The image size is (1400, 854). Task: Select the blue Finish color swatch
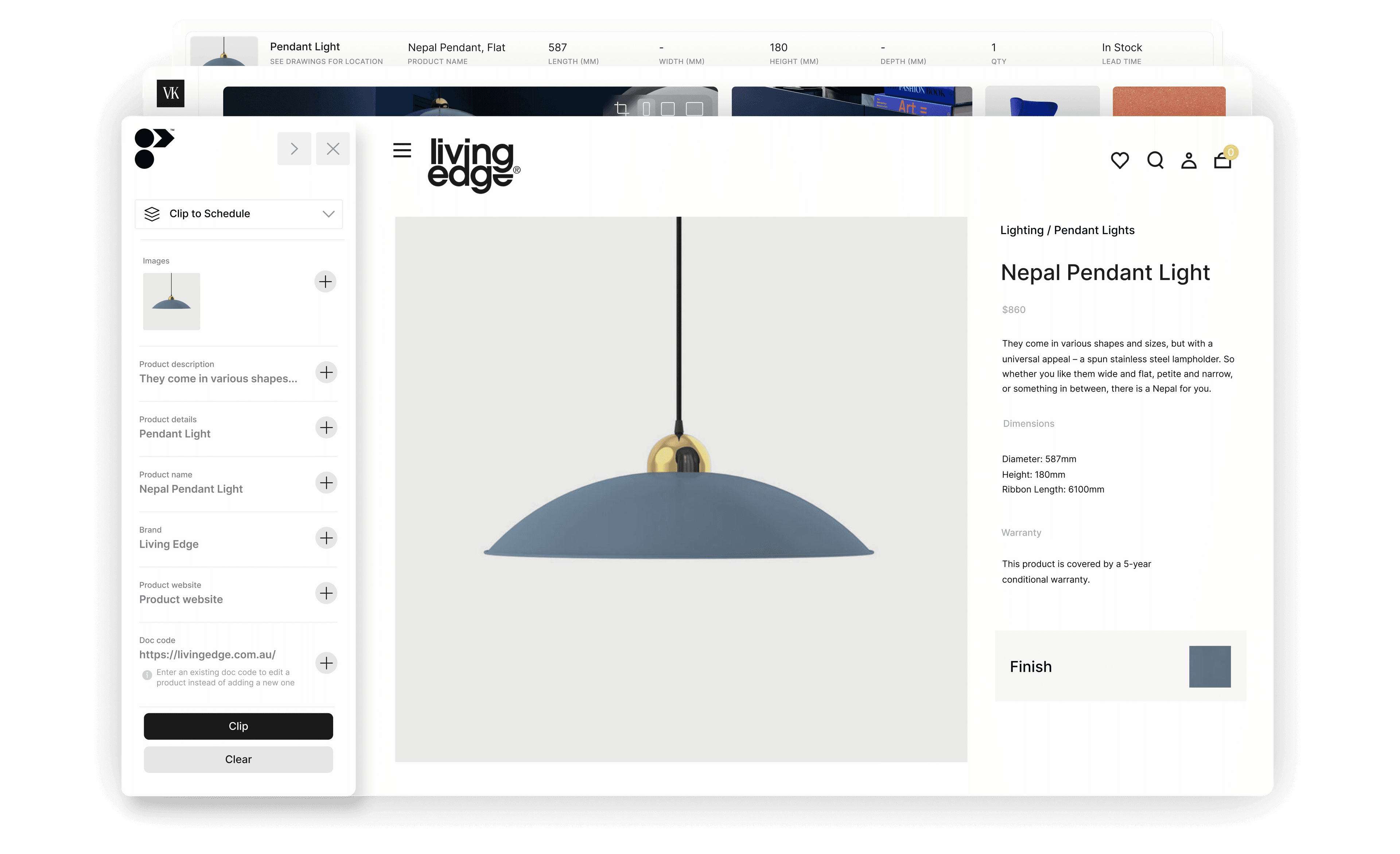coord(1210,666)
